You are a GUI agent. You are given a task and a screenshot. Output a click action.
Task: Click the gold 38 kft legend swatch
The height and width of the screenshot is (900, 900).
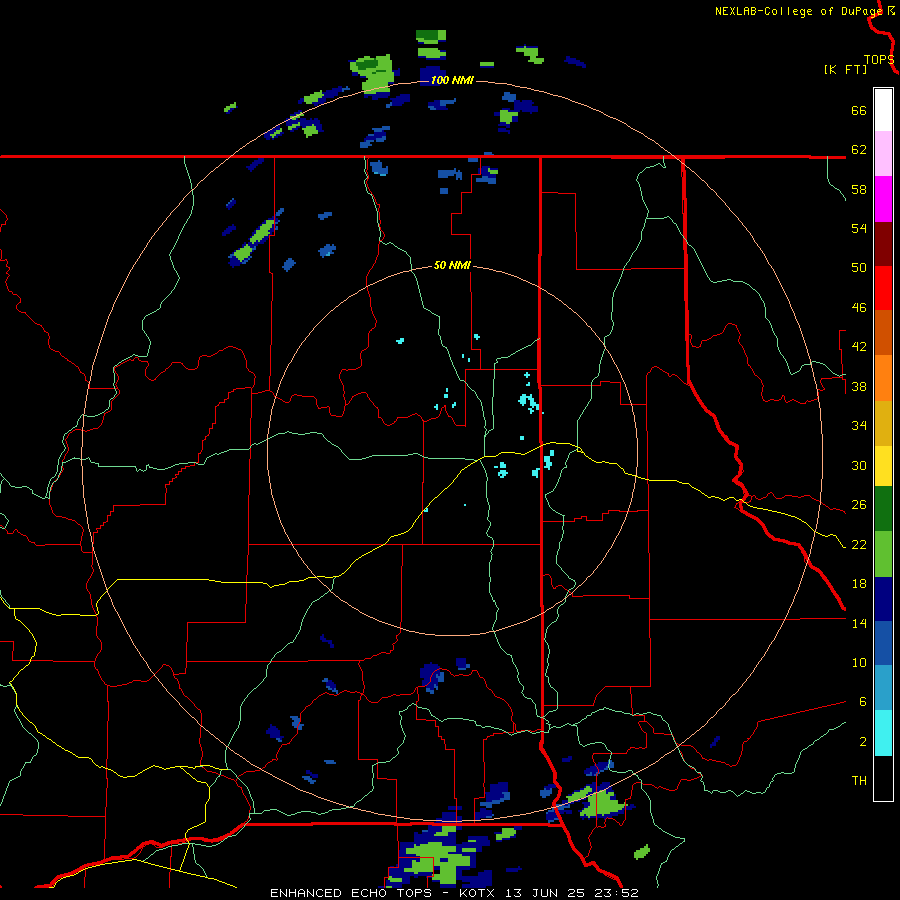click(x=883, y=423)
